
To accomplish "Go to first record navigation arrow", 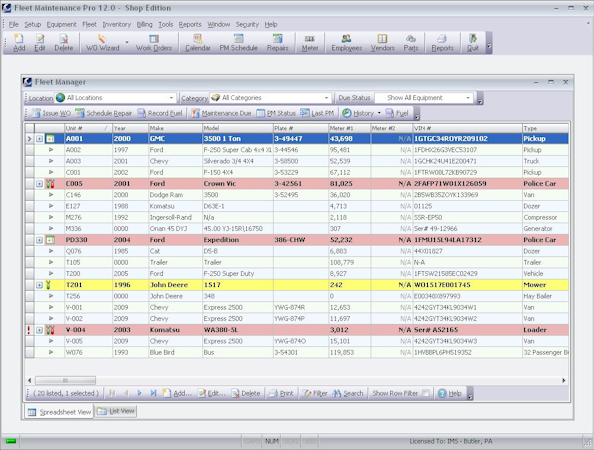I will point(112,393).
